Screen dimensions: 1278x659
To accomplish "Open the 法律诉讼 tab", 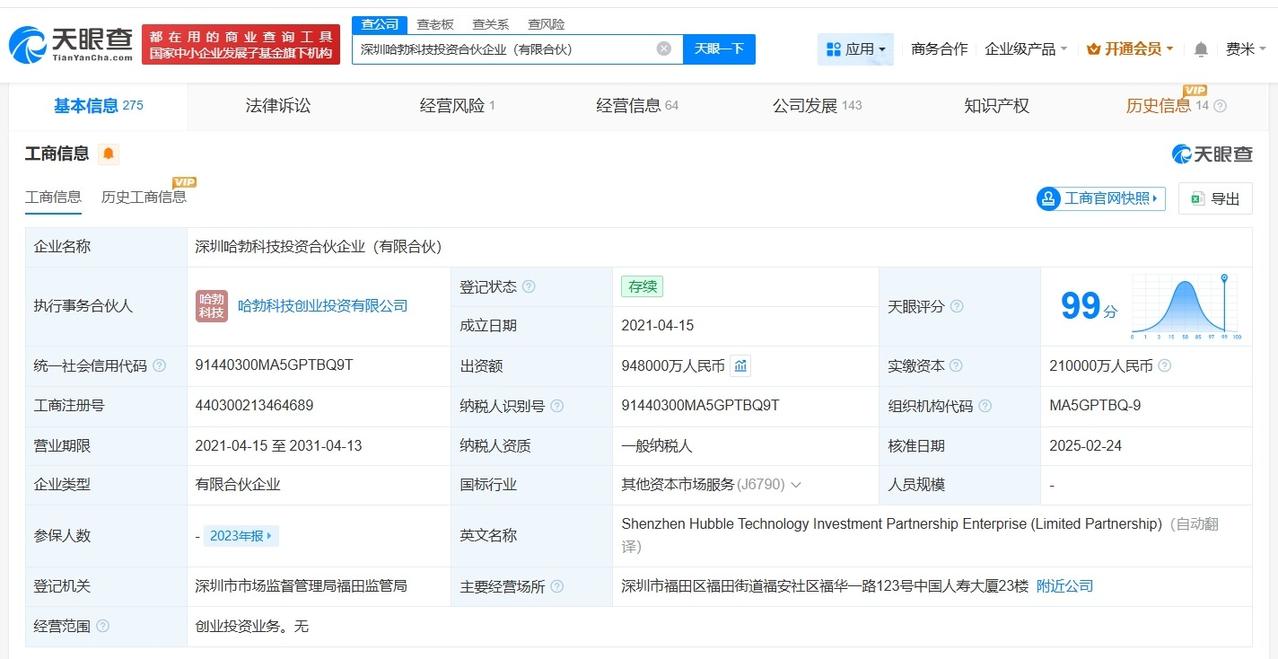I will click(x=278, y=106).
